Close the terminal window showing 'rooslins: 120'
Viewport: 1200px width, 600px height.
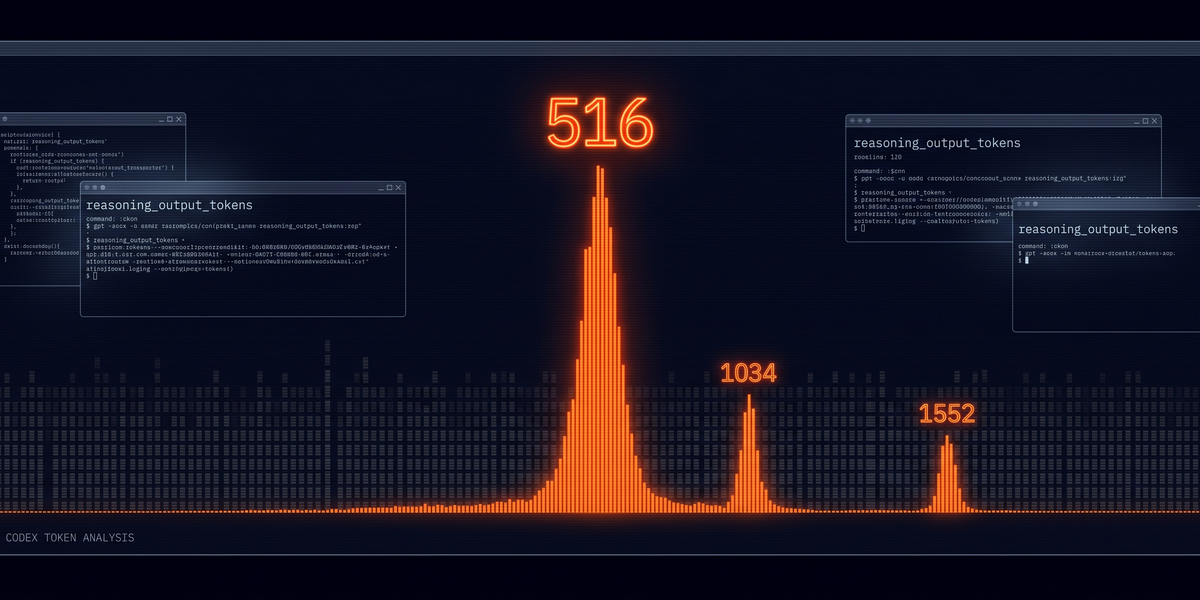tap(1155, 120)
